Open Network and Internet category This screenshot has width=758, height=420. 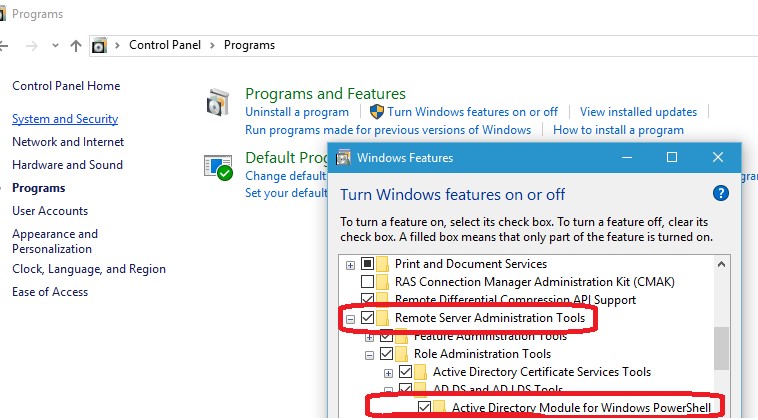68,142
